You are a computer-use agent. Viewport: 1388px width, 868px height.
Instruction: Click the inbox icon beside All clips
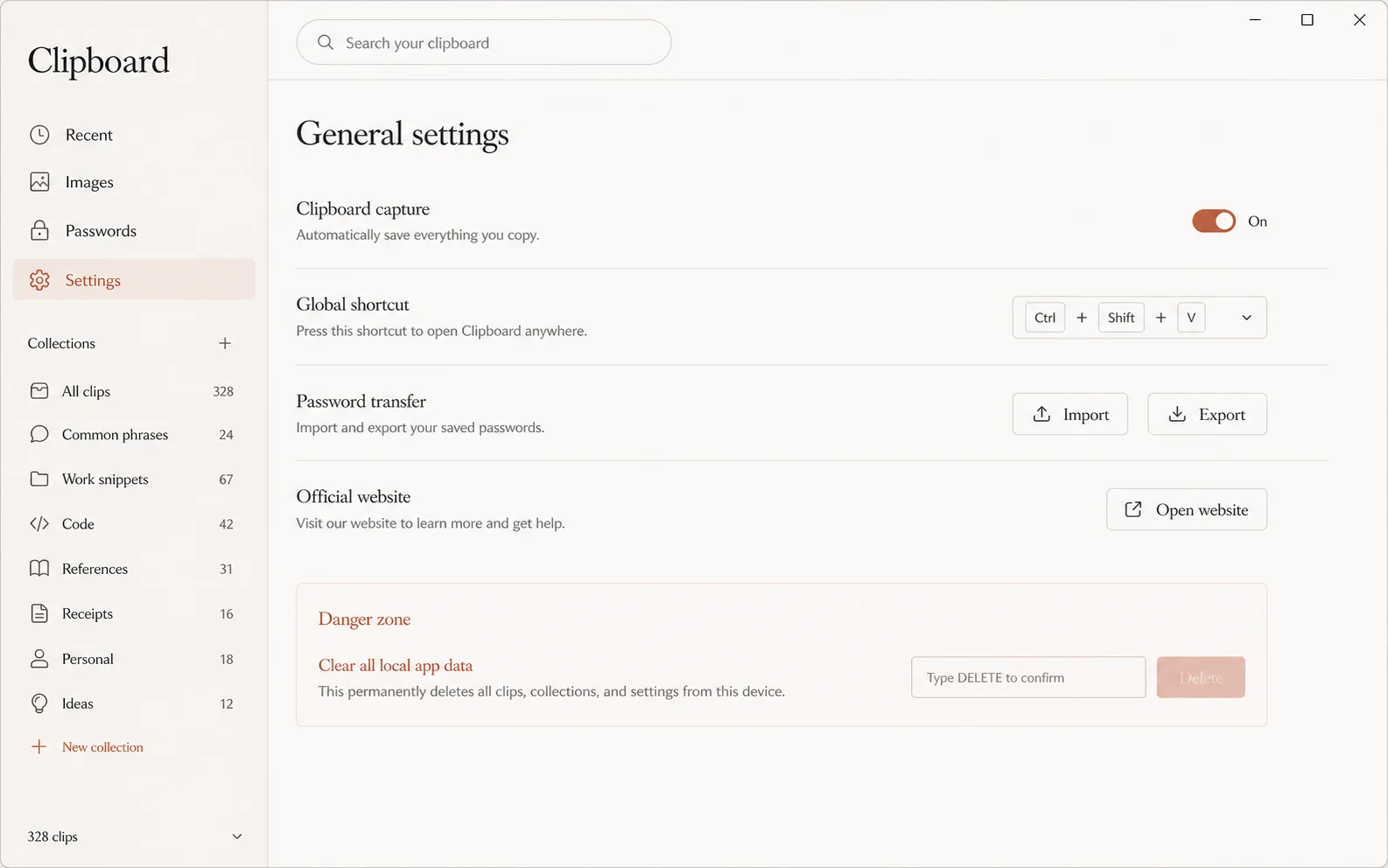(39, 391)
